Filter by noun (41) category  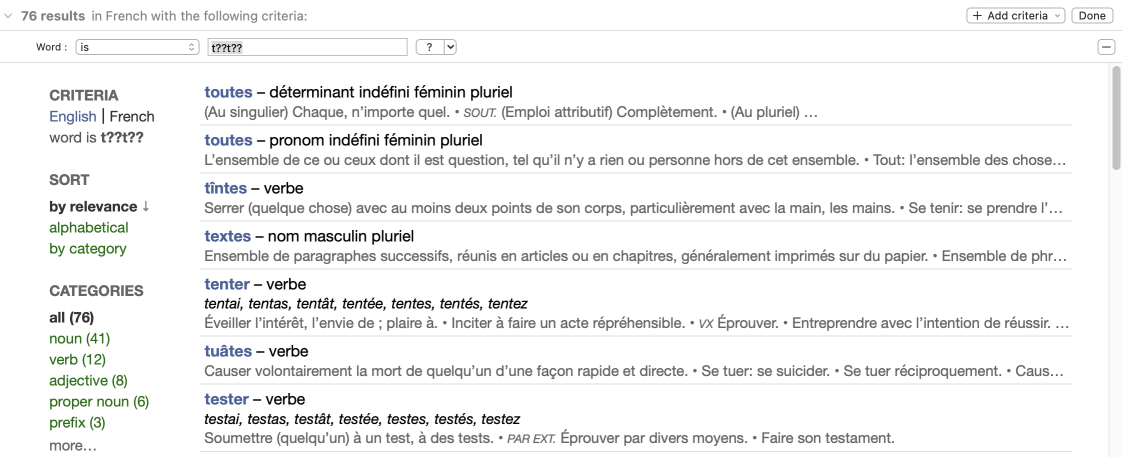click(x=78, y=339)
